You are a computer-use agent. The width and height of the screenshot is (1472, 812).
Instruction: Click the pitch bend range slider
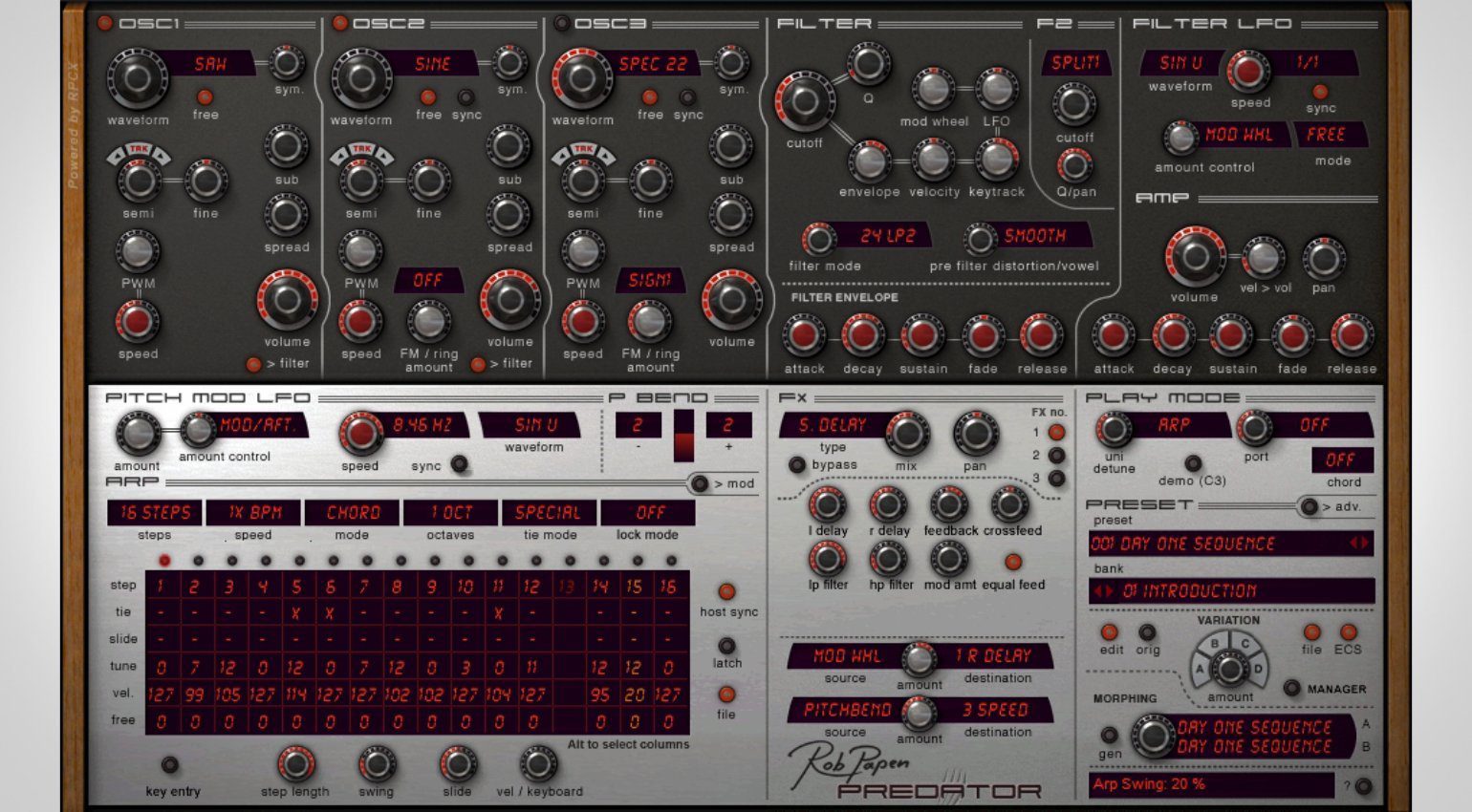683,436
